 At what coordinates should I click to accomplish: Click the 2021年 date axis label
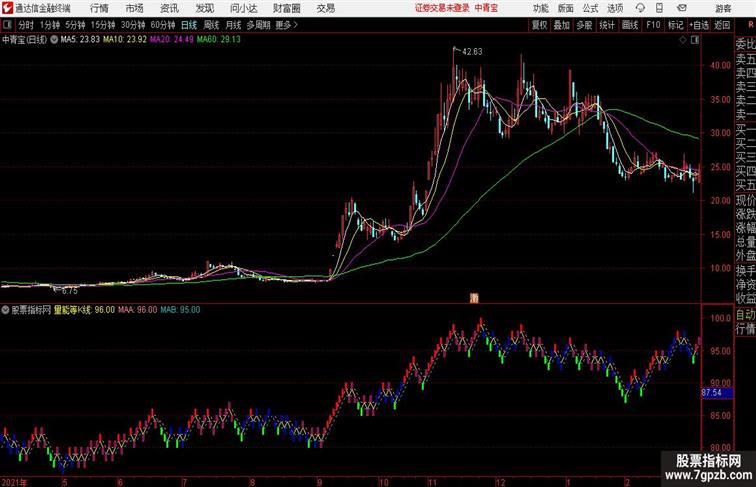[x=14, y=482]
